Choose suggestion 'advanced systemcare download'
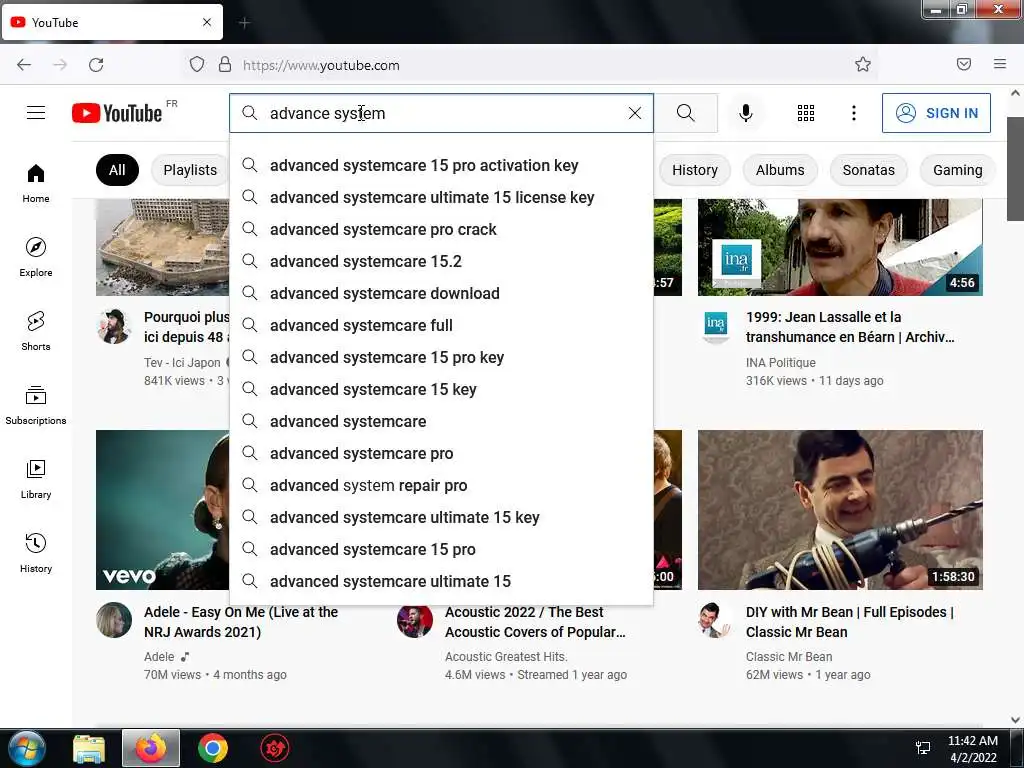This screenshot has height=768, width=1024. (x=441, y=293)
